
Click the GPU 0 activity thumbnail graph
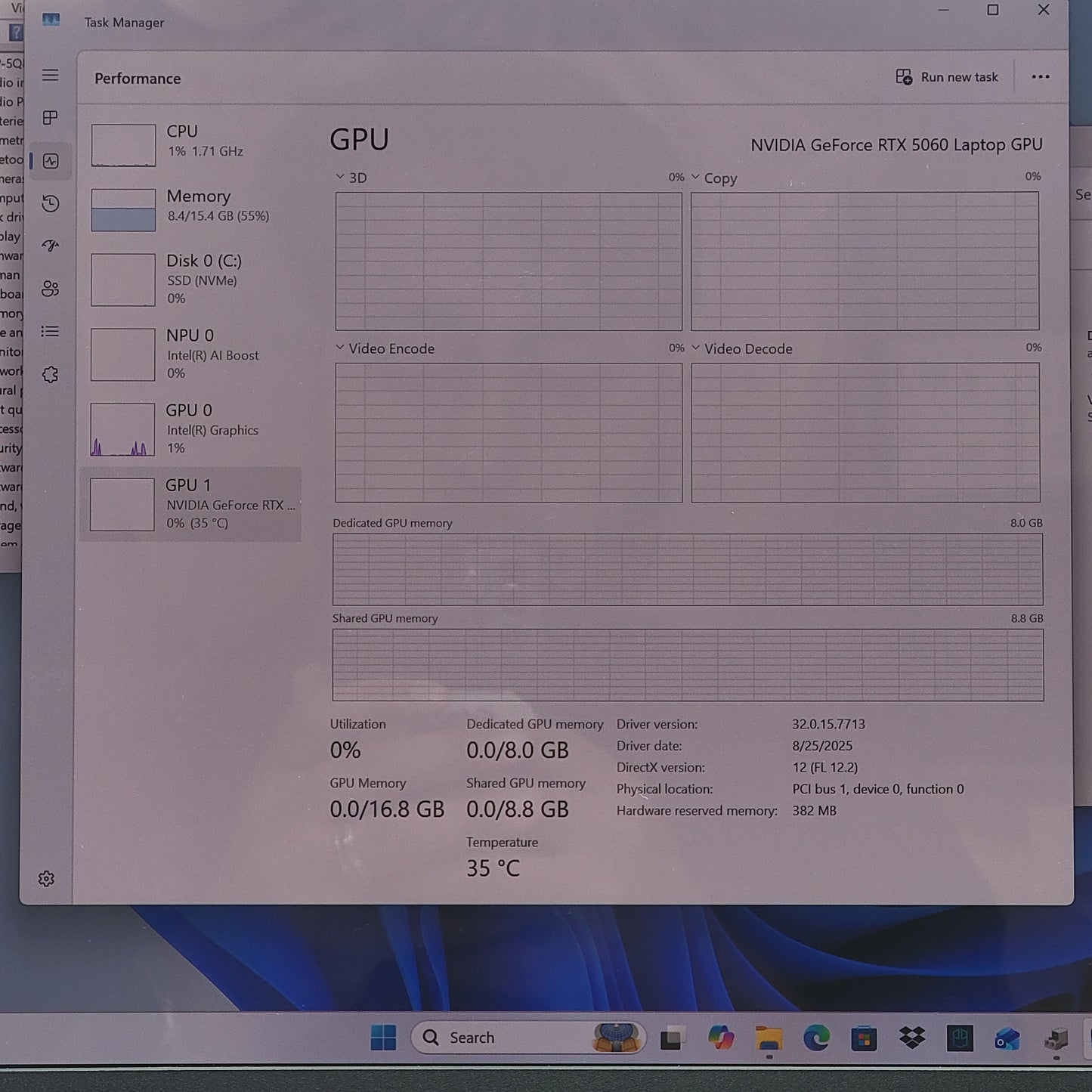click(122, 429)
